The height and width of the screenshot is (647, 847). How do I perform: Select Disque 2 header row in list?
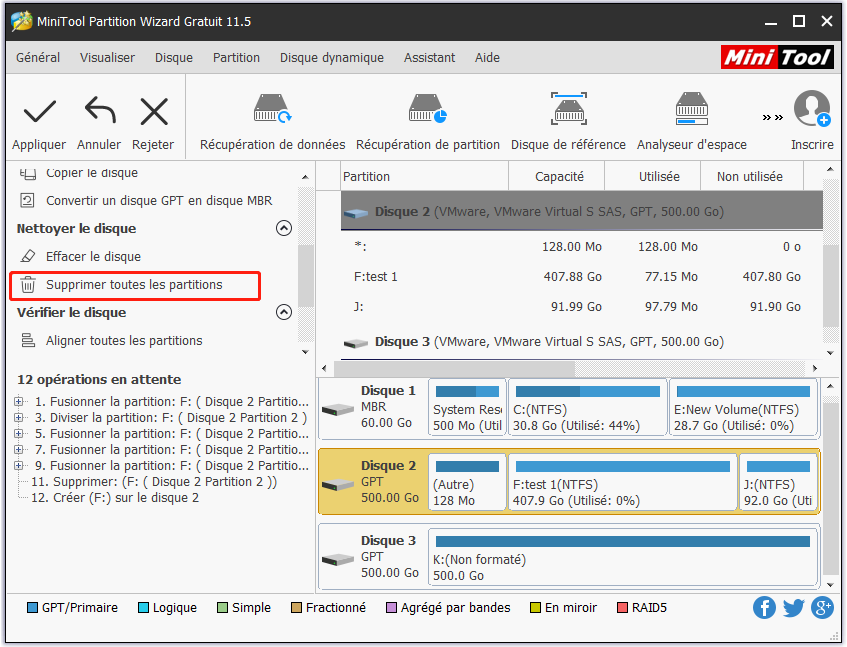[x=582, y=211]
